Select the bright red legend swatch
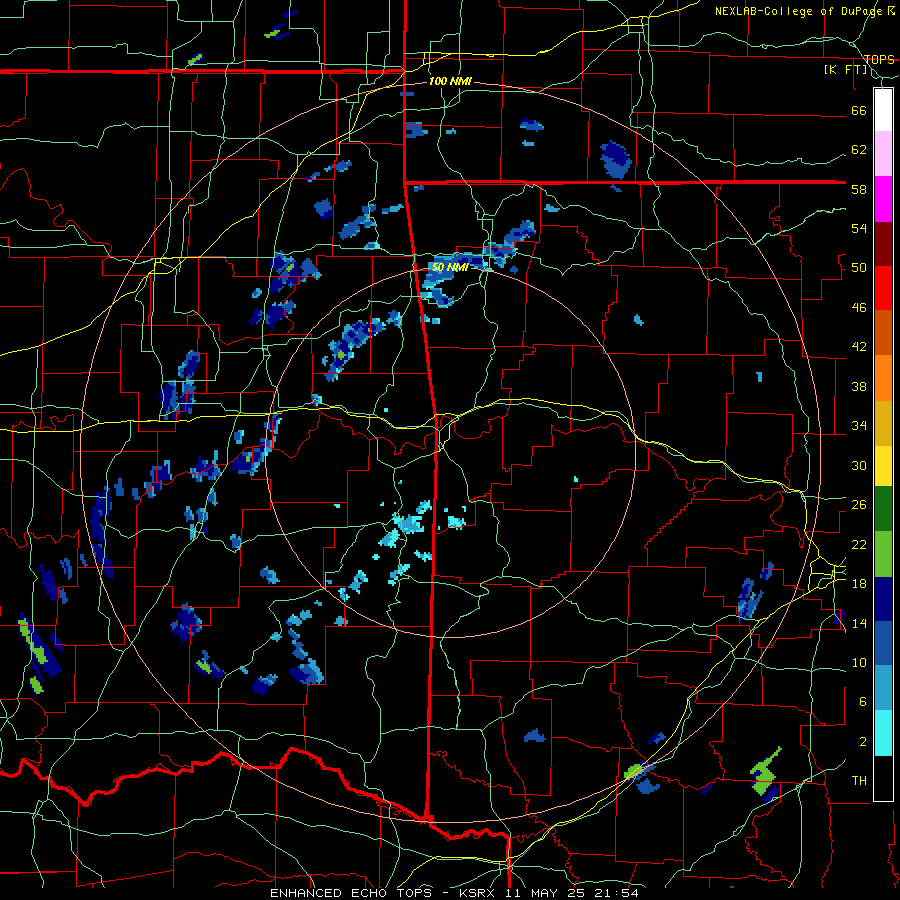This screenshot has width=900, height=900. click(883, 288)
